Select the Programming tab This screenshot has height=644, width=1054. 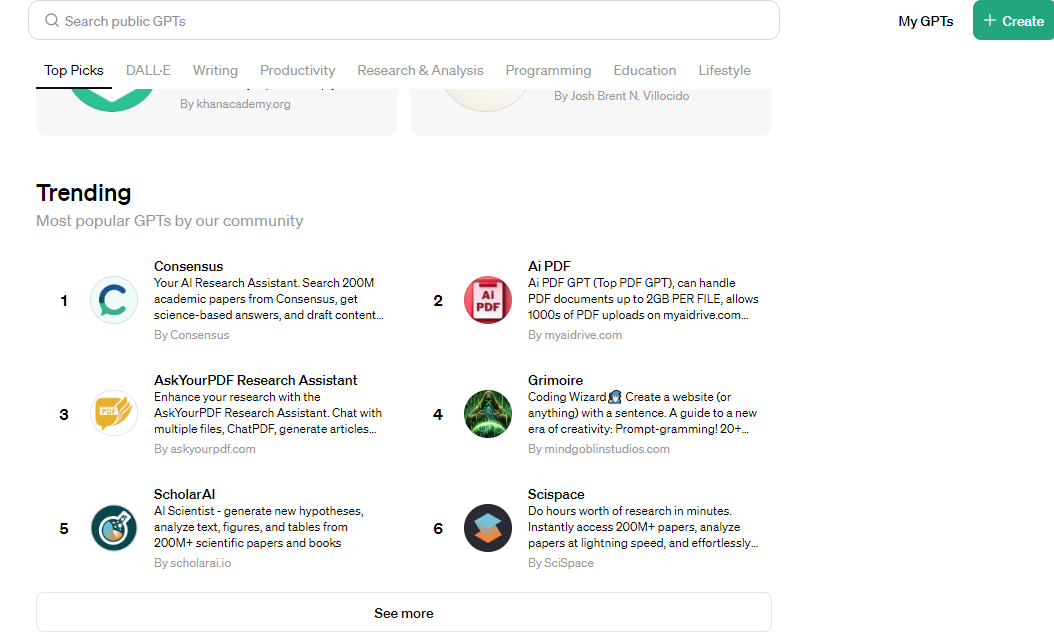548,71
